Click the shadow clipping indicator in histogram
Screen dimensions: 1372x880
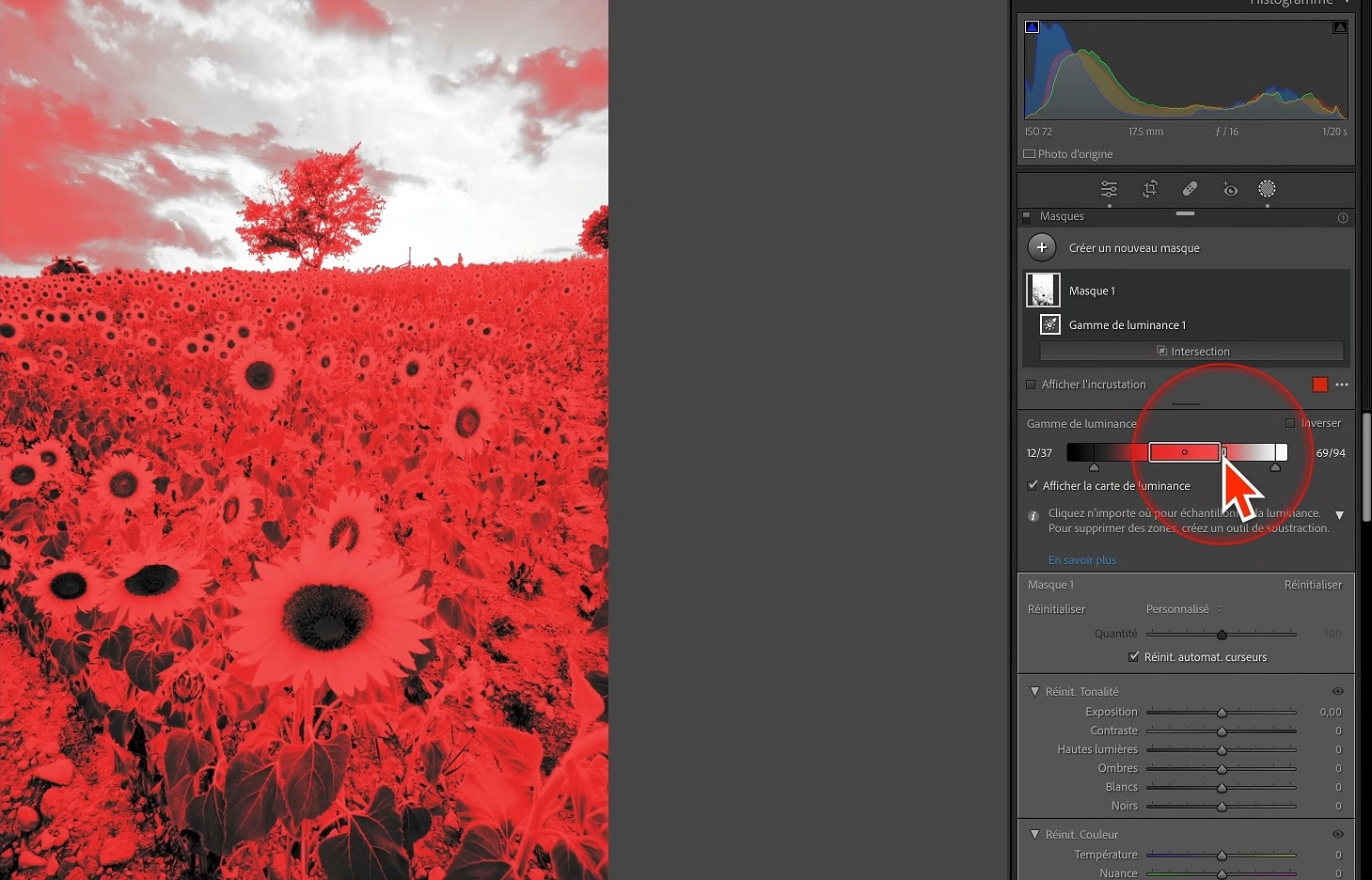pyautogui.click(x=1033, y=27)
